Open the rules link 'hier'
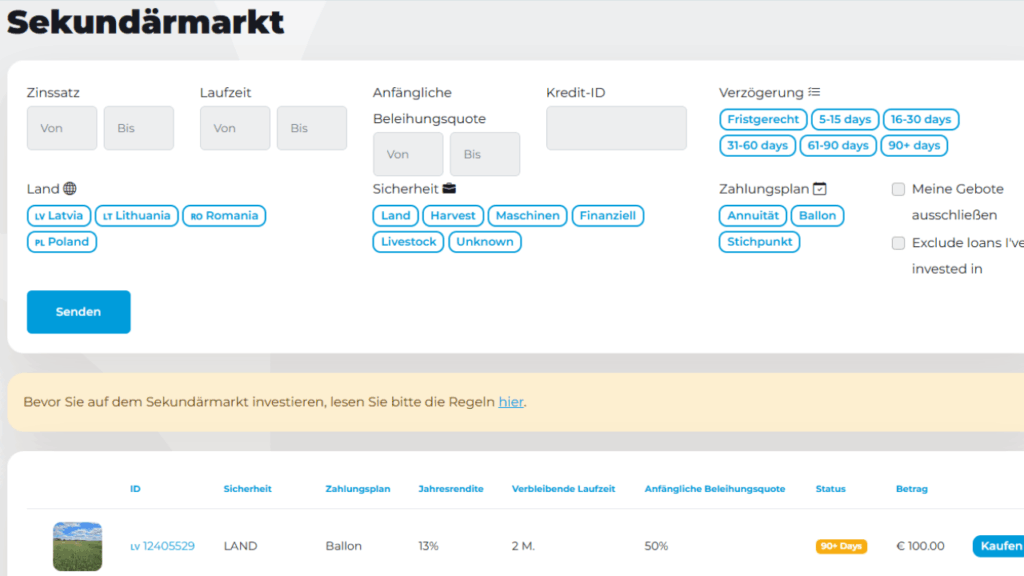This screenshot has height=576, width=1024. (x=510, y=402)
